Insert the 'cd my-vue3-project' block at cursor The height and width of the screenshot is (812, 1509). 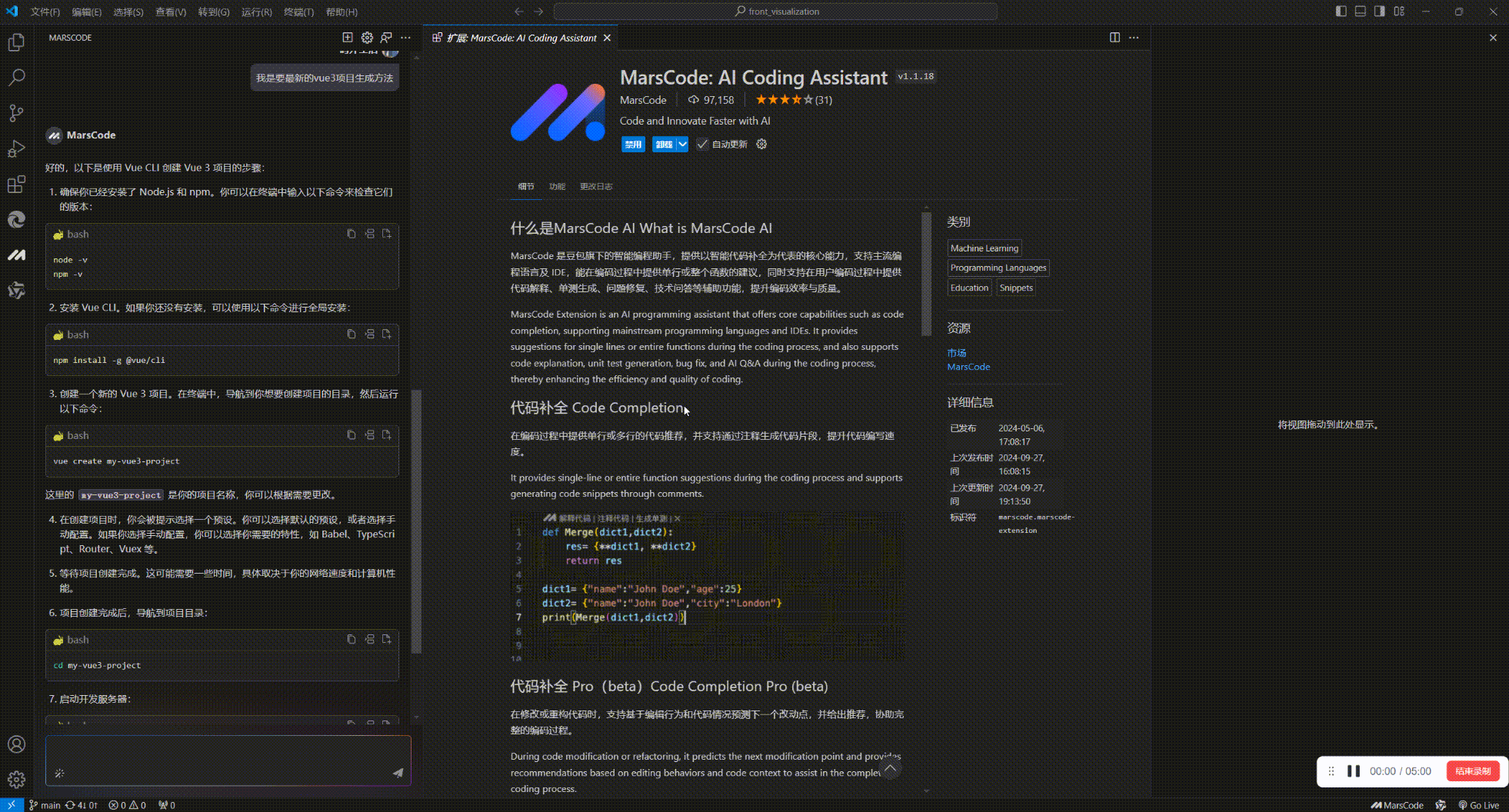370,639
